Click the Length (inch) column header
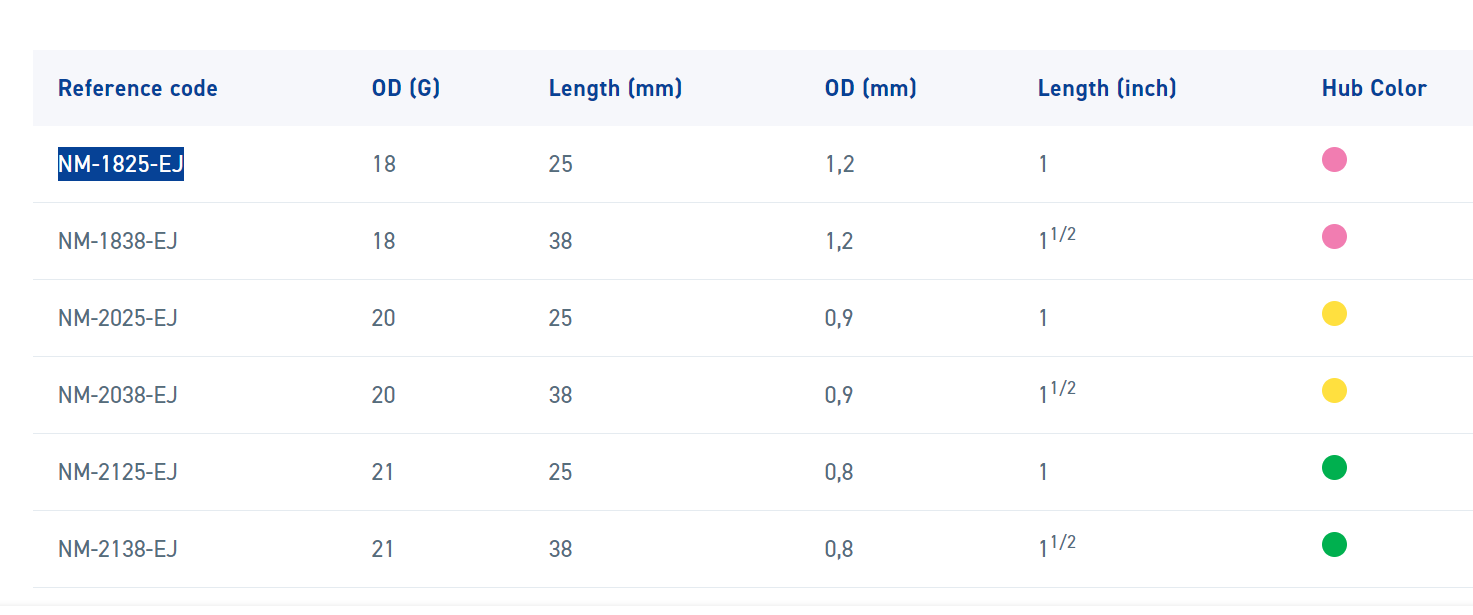The width and height of the screenshot is (1473, 615). point(1107,88)
